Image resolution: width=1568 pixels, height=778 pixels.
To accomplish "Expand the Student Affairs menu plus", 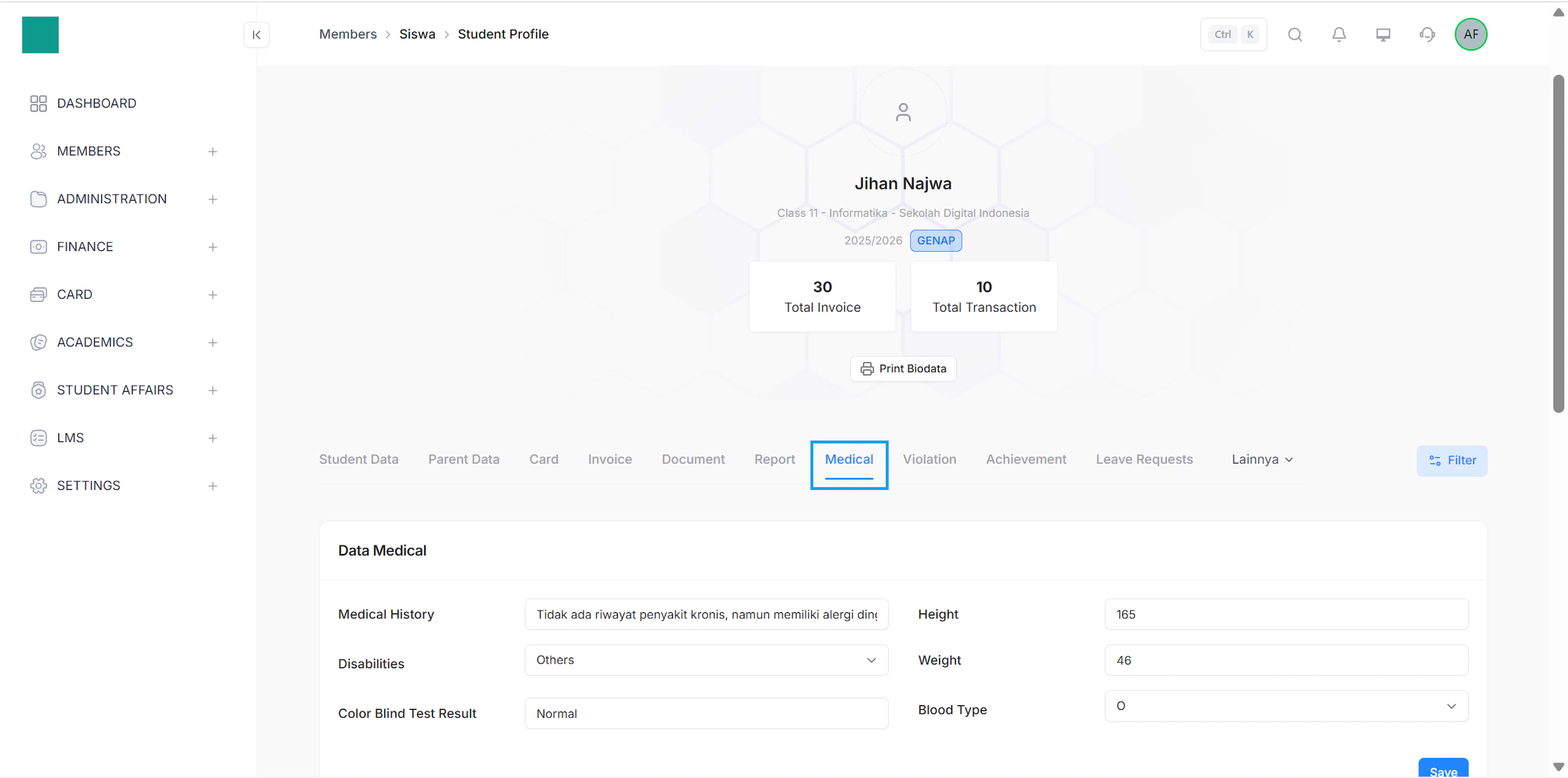I will tap(212, 390).
